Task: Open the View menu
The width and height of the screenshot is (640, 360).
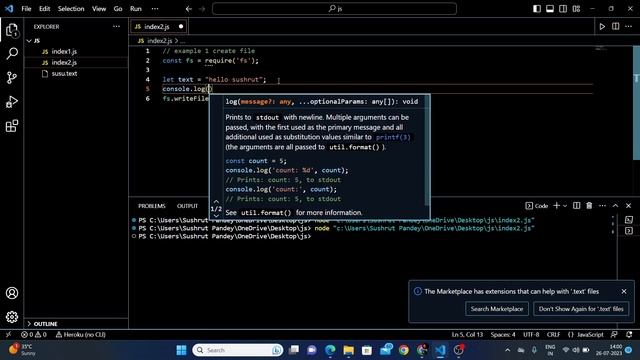Action: [99, 9]
